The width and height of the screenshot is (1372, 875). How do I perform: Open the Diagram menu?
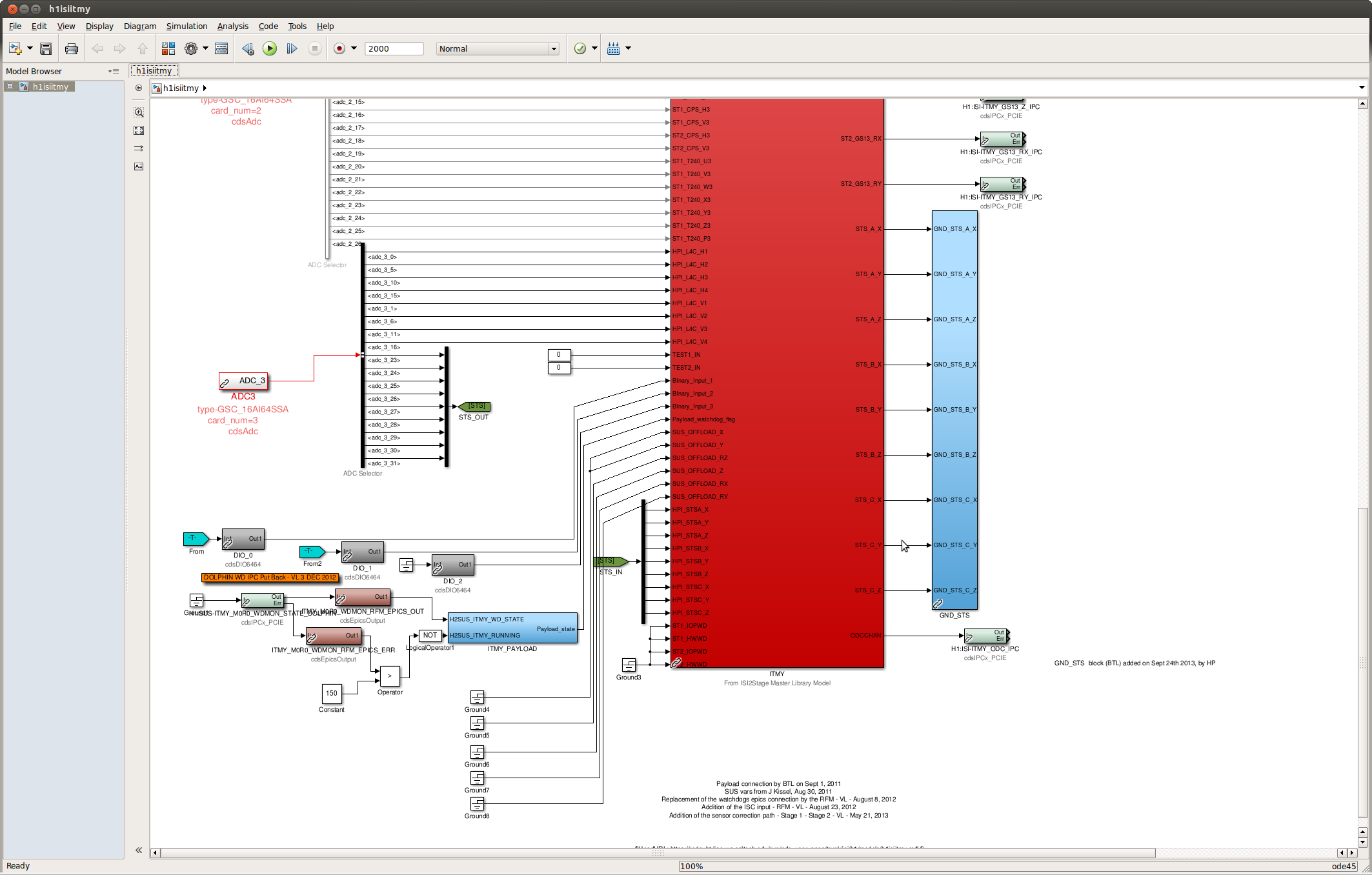click(140, 26)
